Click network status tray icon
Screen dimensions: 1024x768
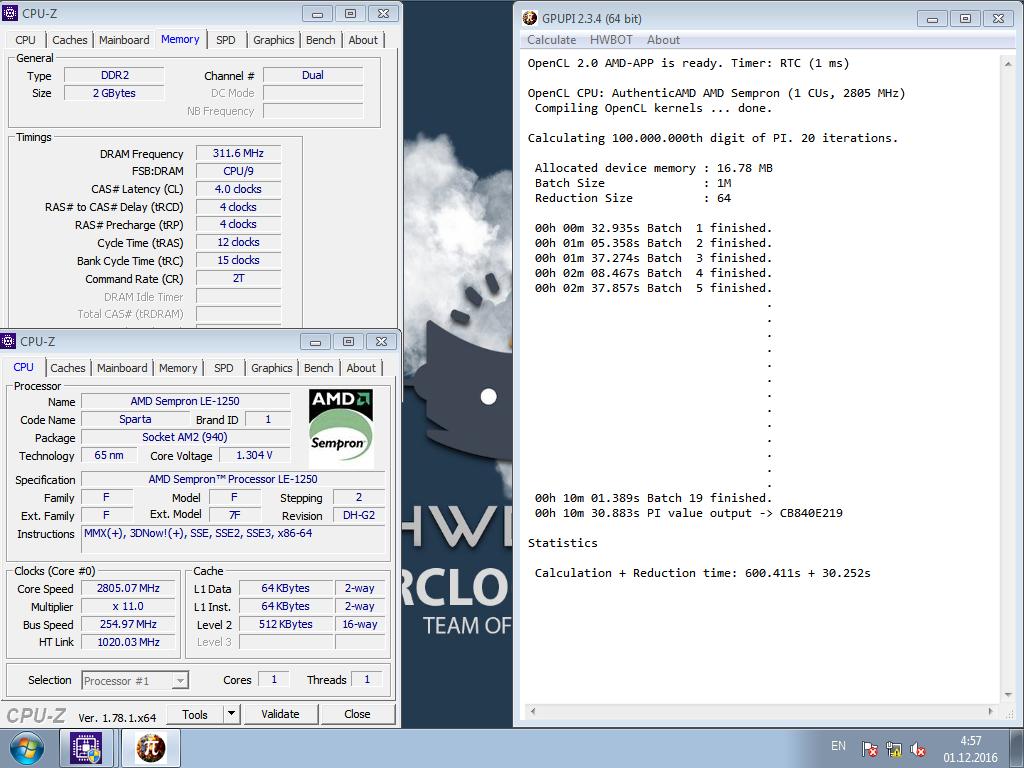tap(893, 749)
